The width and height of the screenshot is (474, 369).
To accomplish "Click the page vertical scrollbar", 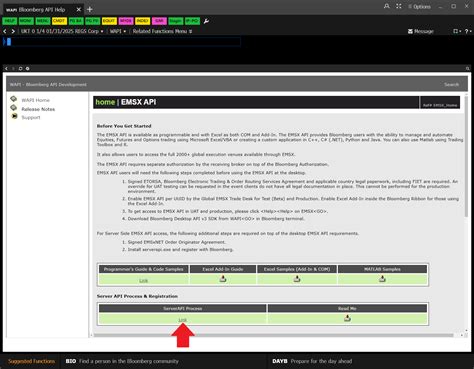I will pos(466,157).
